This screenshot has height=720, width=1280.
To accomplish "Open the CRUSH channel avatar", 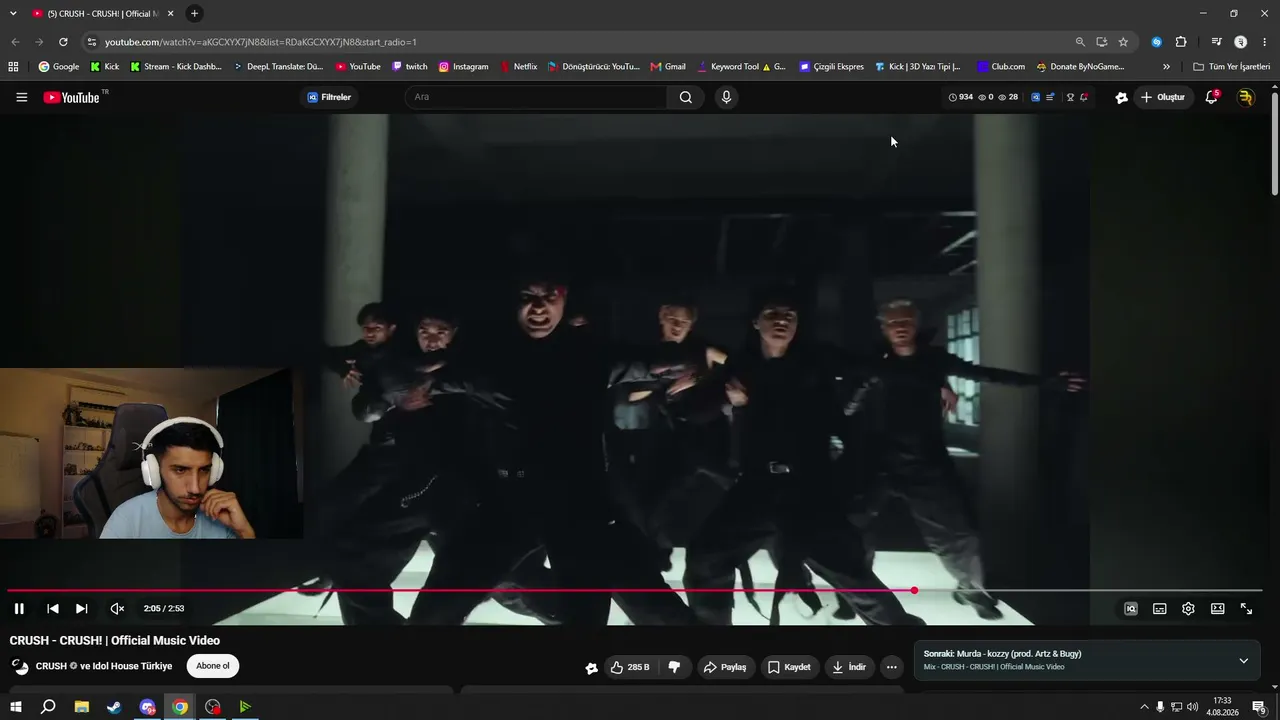I will click(x=20, y=667).
